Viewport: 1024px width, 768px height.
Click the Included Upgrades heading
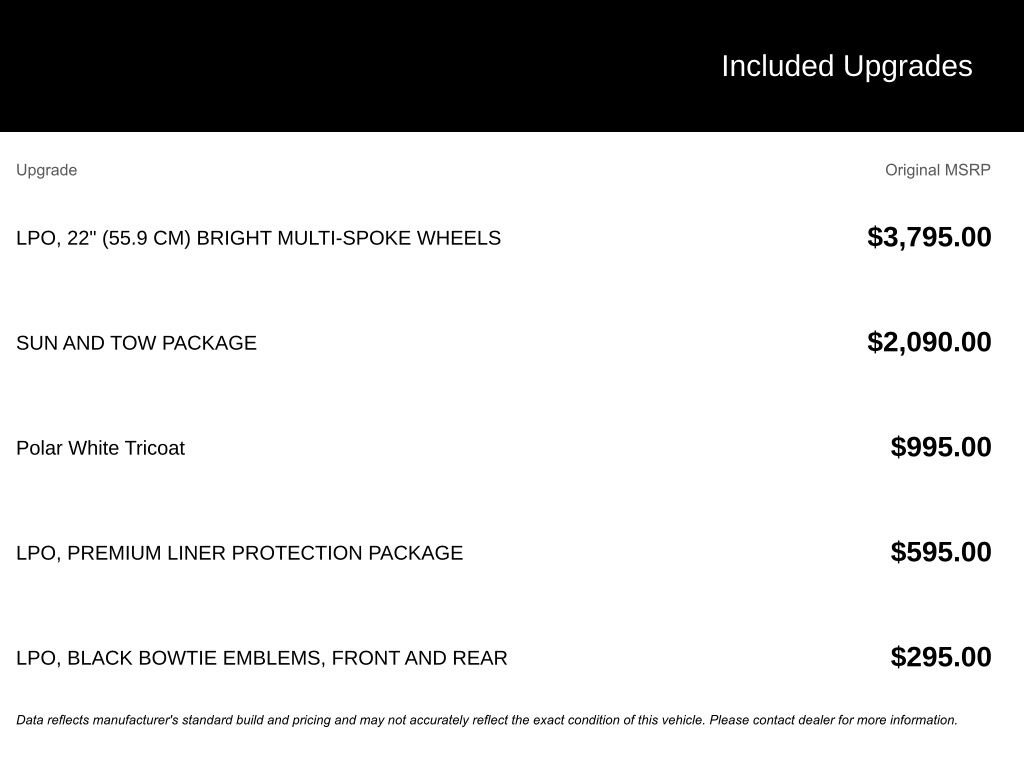pyautogui.click(x=846, y=66)
